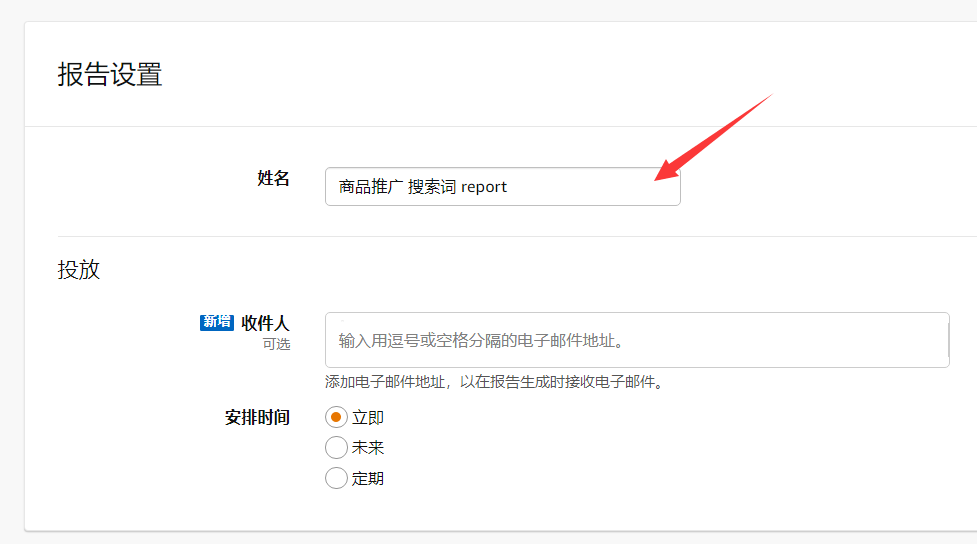This screenshot has height=544, width=977.
Task: Click the 收件人 label text
Action: pos(265,323)
